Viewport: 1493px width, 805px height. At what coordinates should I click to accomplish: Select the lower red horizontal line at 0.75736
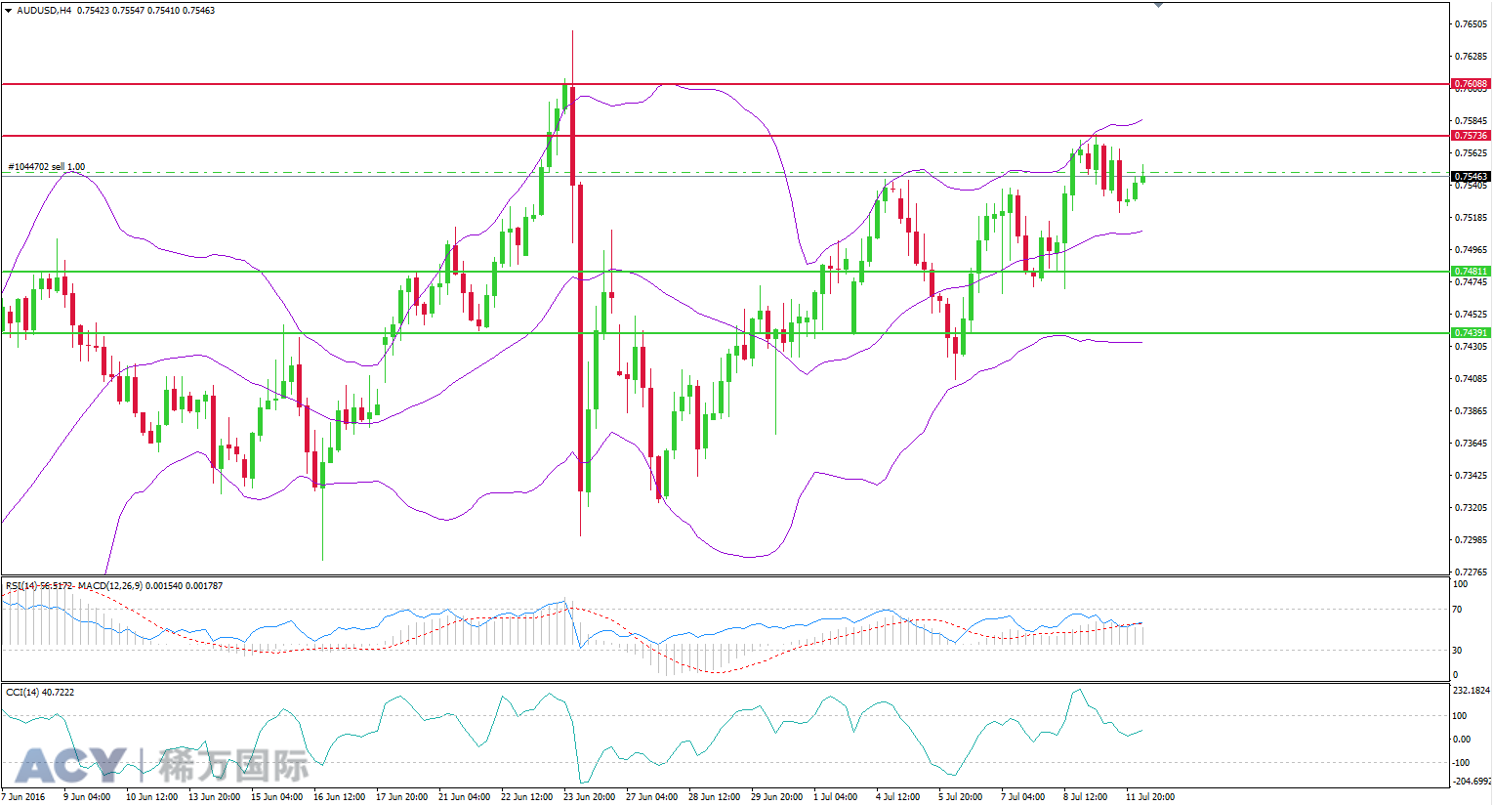(x=725, y=135)
